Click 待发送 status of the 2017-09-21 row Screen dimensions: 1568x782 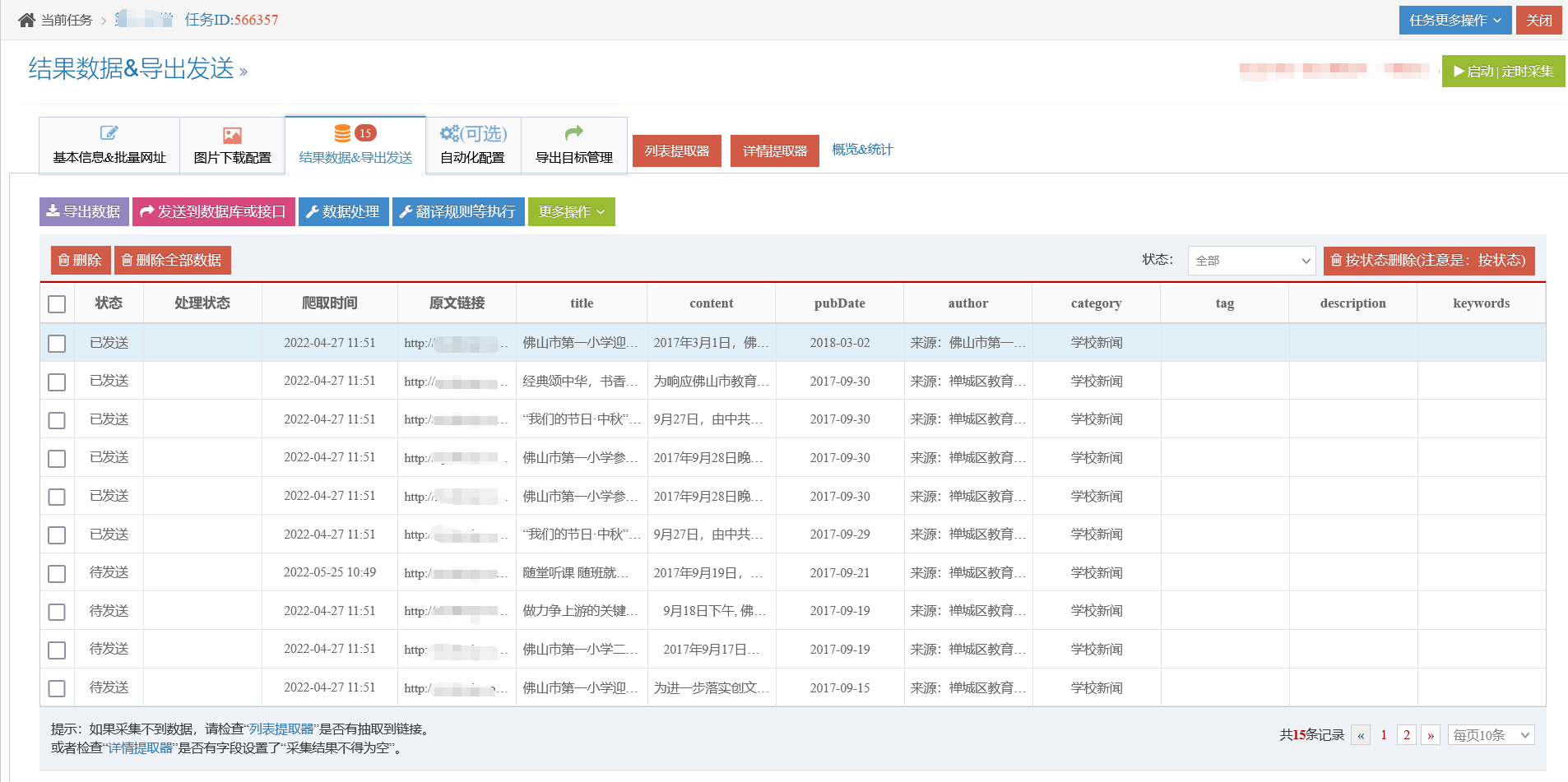tap(109, 572)
